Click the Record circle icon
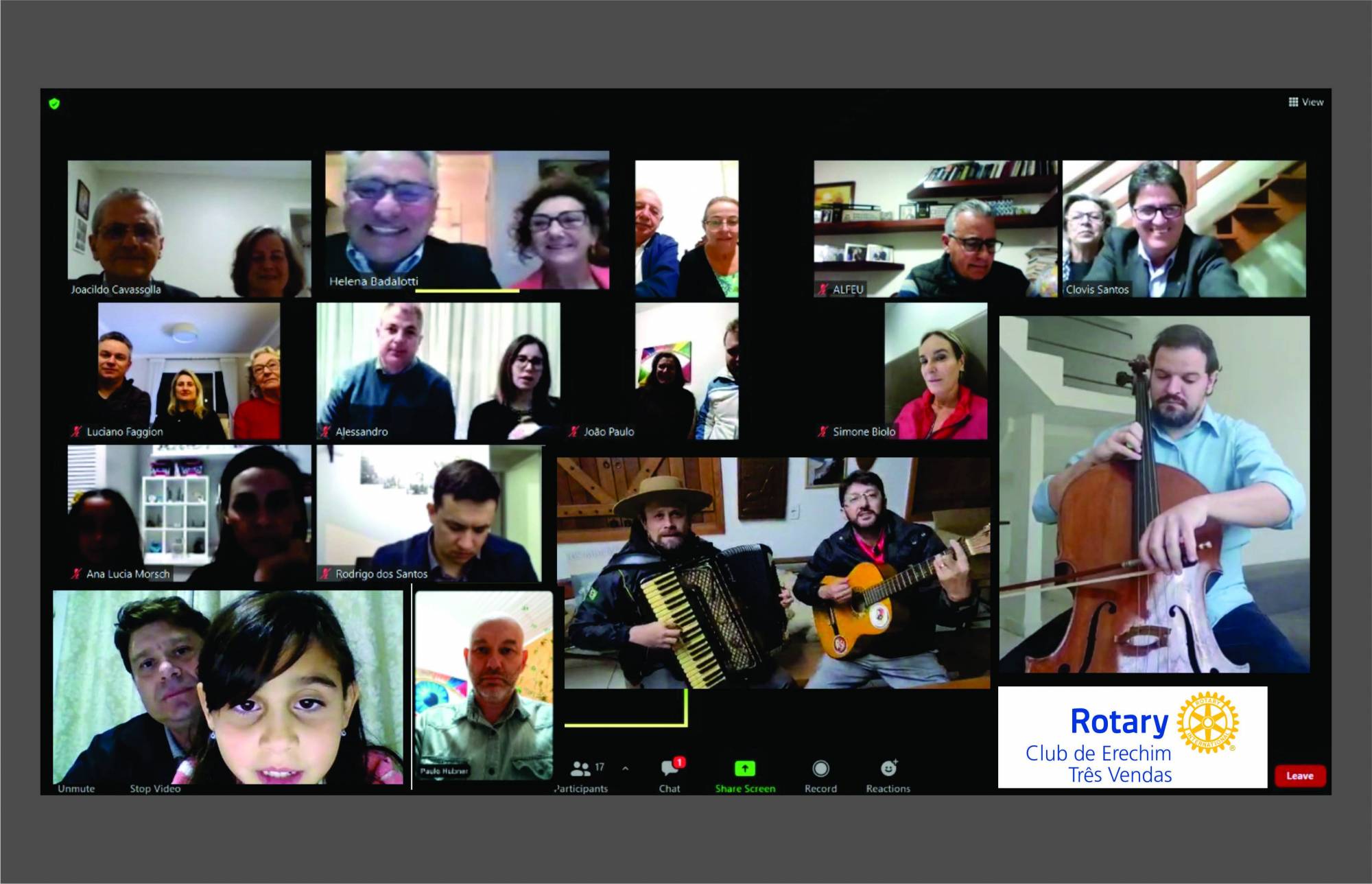1372x884 pixels. point(820,768)
